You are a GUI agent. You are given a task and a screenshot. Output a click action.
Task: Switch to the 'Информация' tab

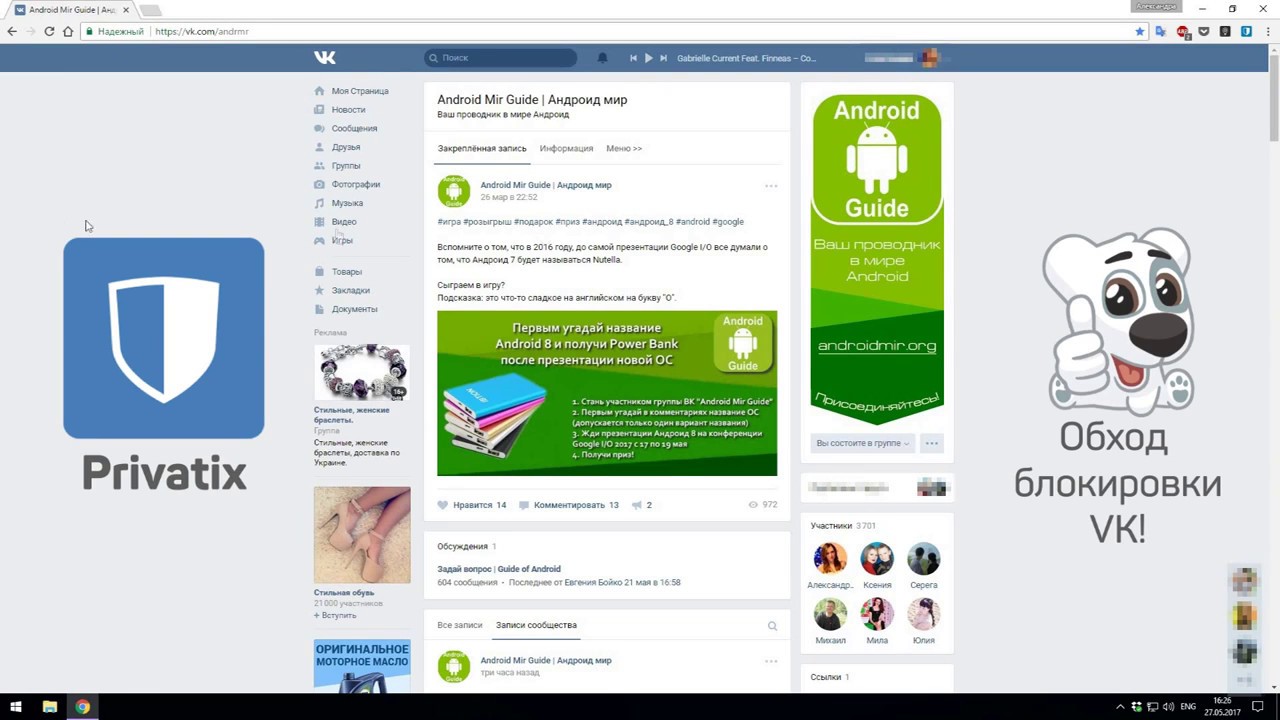pos(566,149)
